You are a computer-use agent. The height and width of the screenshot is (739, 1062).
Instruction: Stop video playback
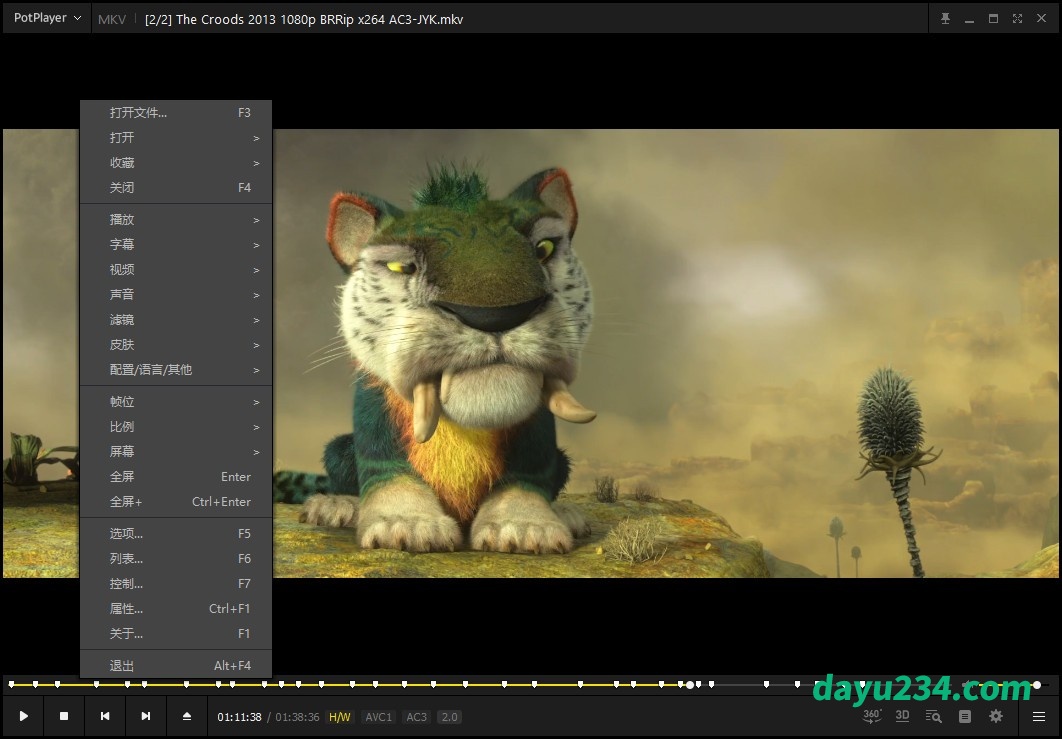pyautogui.click(x=64, y=716)
